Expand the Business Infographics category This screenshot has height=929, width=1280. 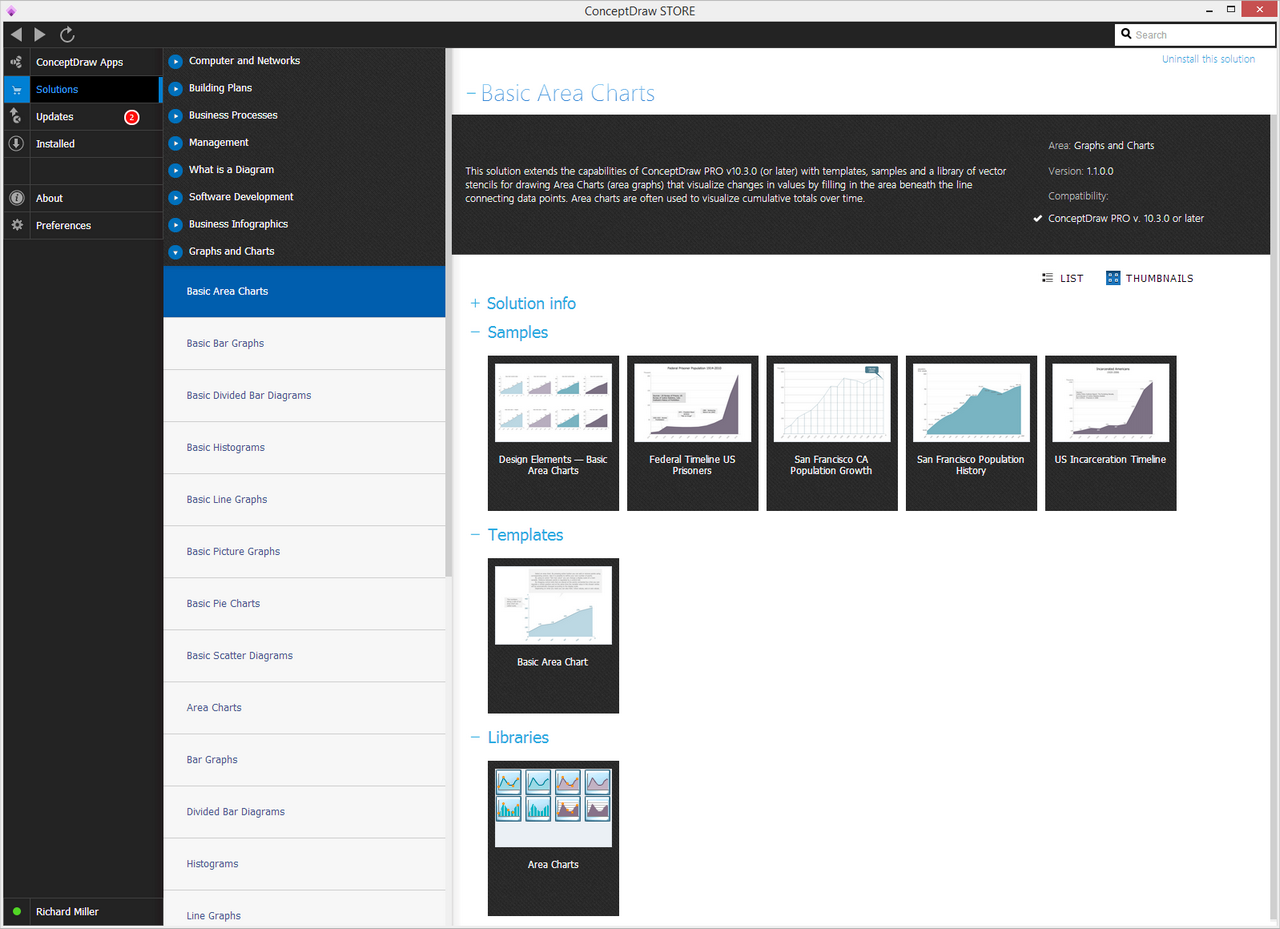coord(176,224)
